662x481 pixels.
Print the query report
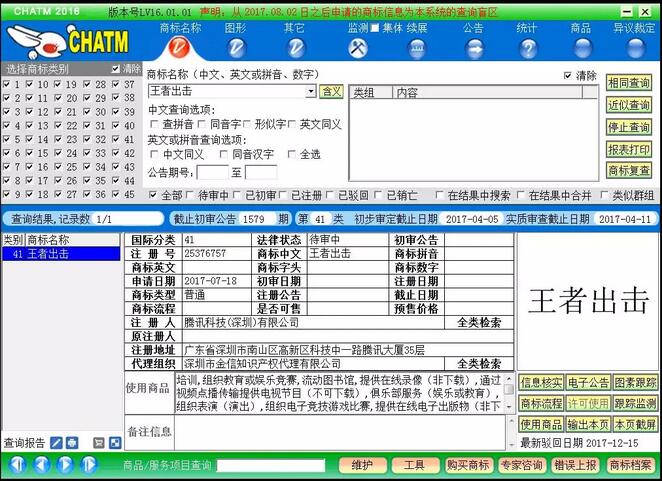click(72, 443)
